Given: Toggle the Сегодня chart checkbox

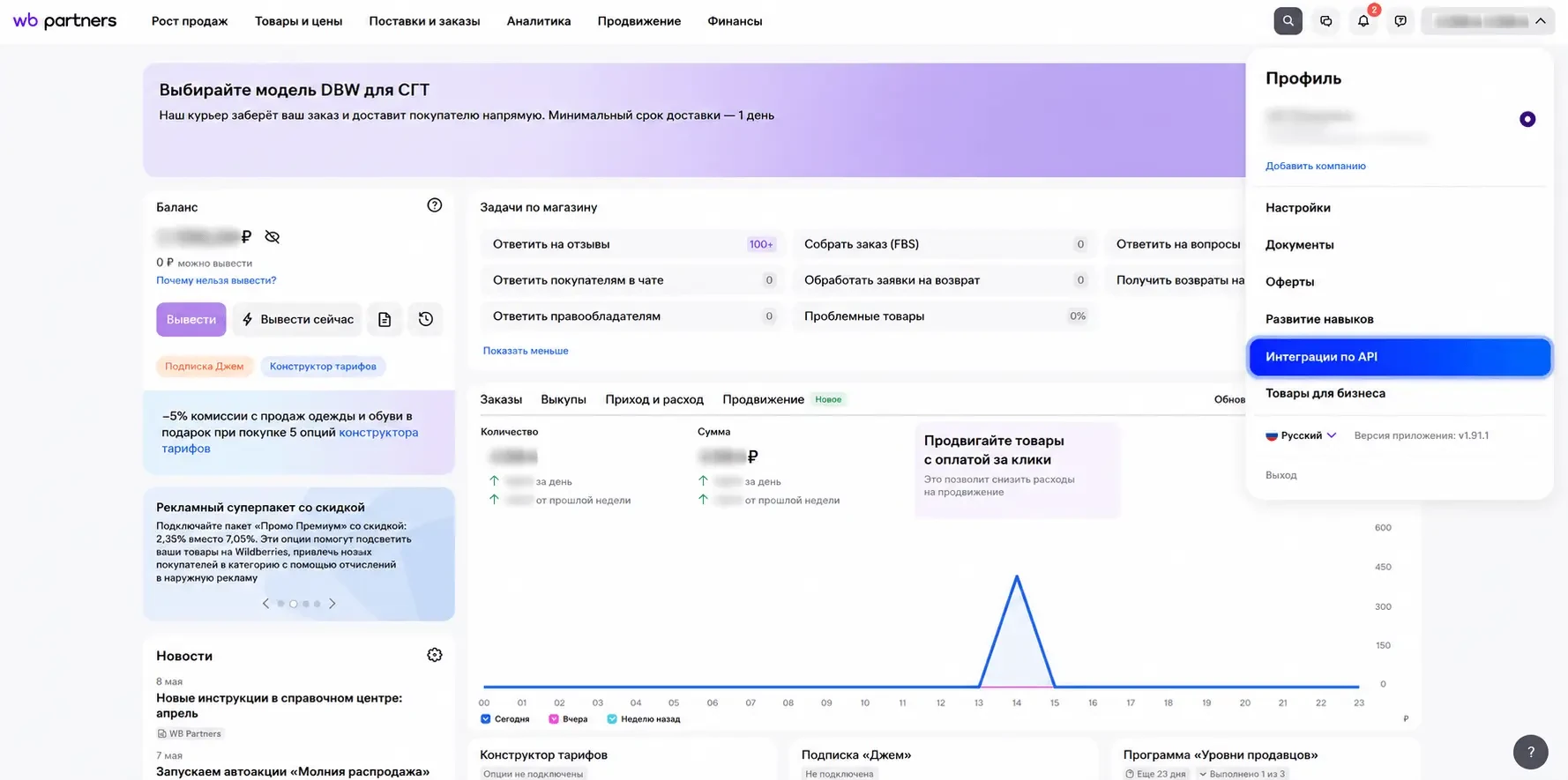Looking at the screenshot, I should [485, 719].
